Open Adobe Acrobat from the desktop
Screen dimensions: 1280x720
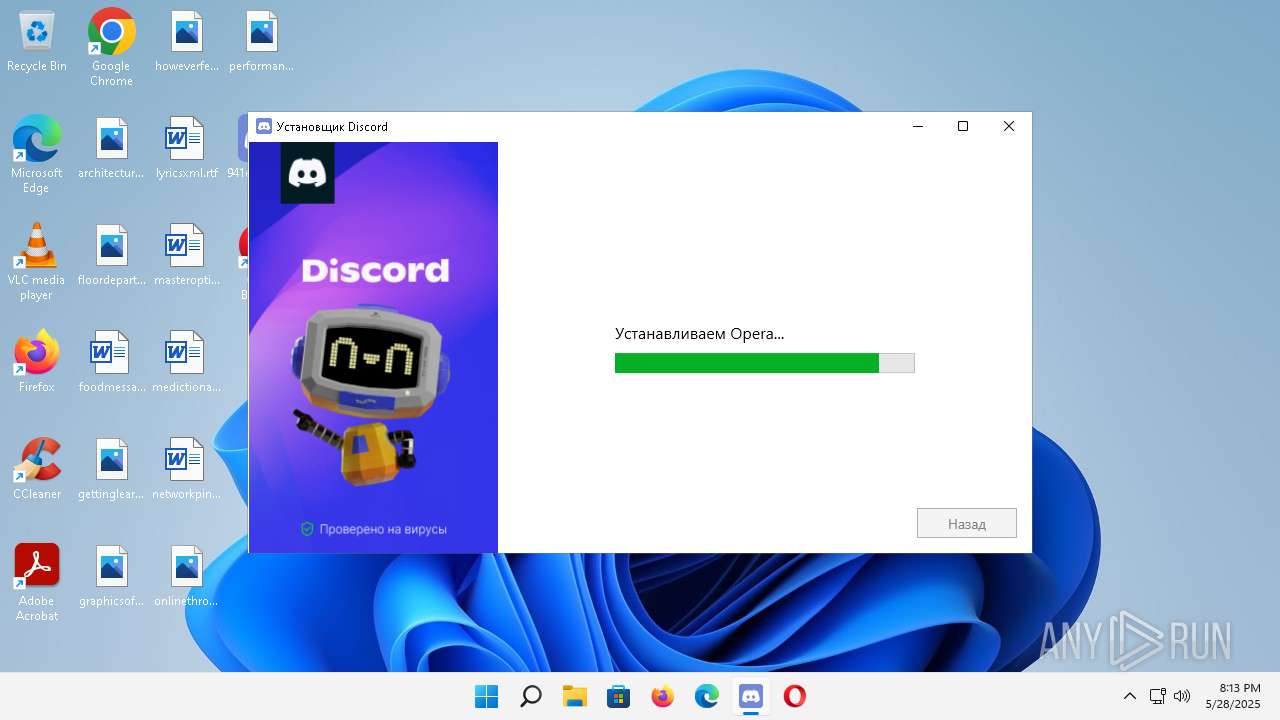click(x=37, y=583)
